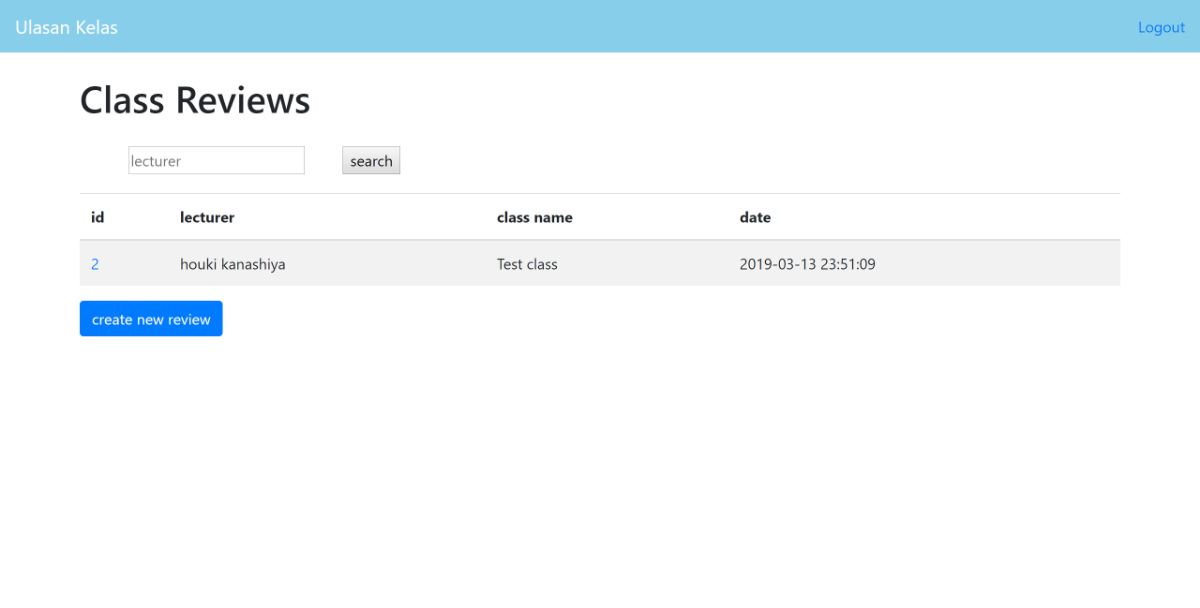Open review with id 2
This screenshot has width=1200, height=608.
[95, 264]
